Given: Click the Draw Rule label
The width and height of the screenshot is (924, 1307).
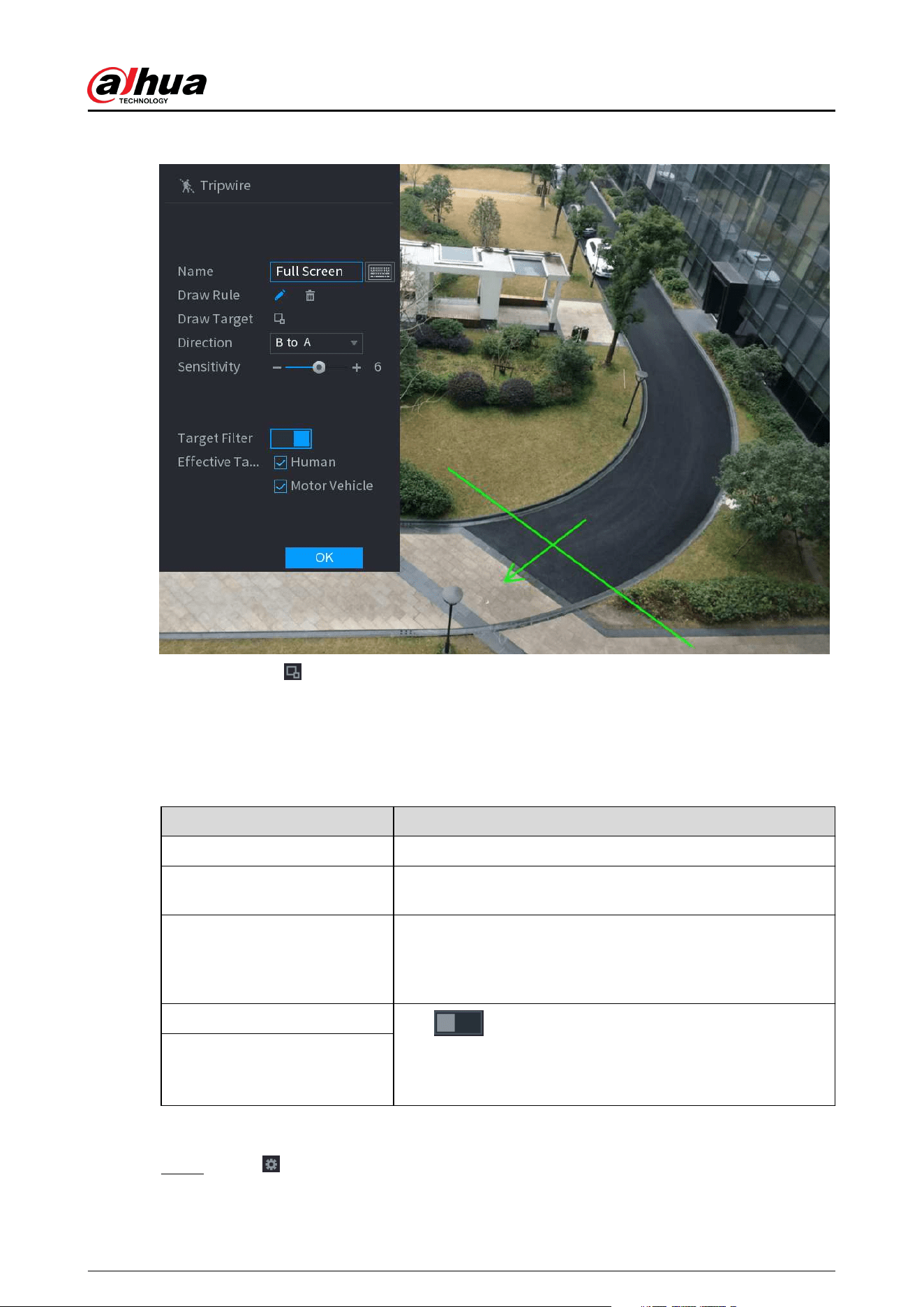Looking at the screenshot, I should [x=209, y=295].
